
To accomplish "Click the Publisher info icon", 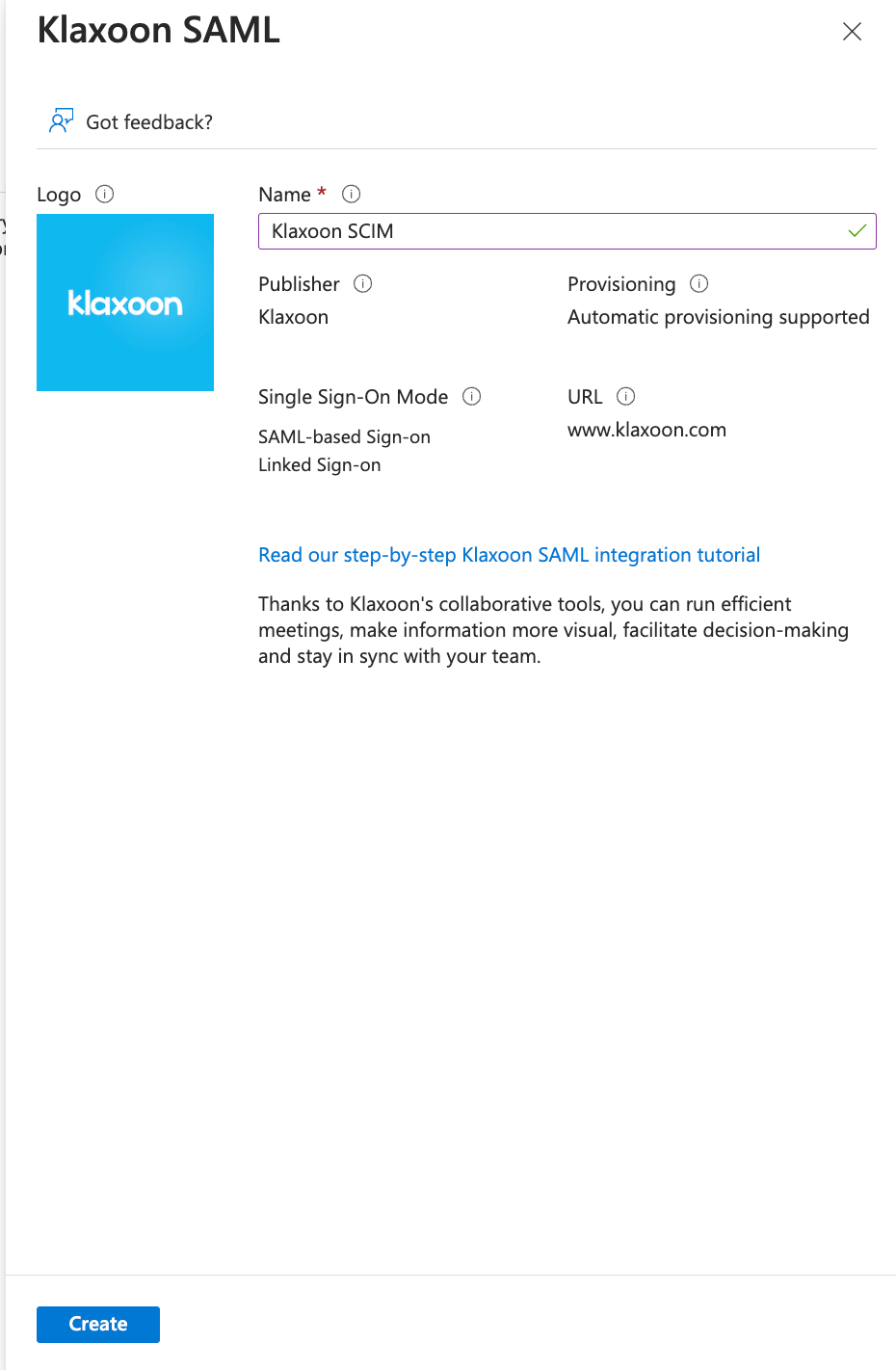I will click(x=363, y=283).
